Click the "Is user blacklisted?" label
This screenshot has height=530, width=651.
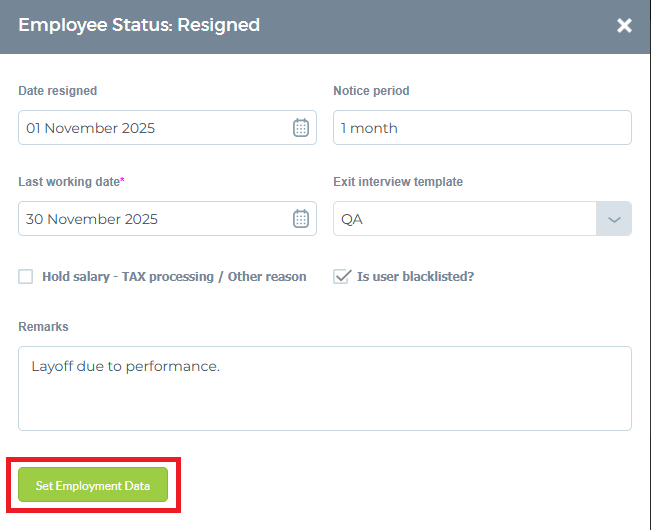pos(415,277)
